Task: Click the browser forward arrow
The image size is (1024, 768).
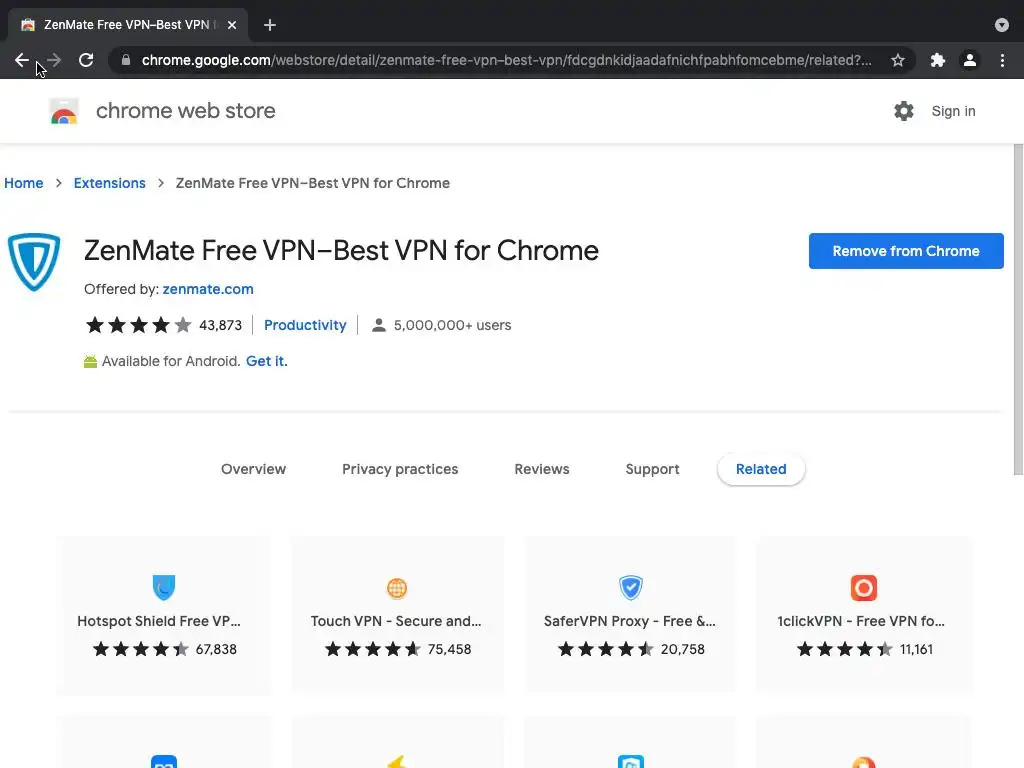Action: click(x=54, y=60)
